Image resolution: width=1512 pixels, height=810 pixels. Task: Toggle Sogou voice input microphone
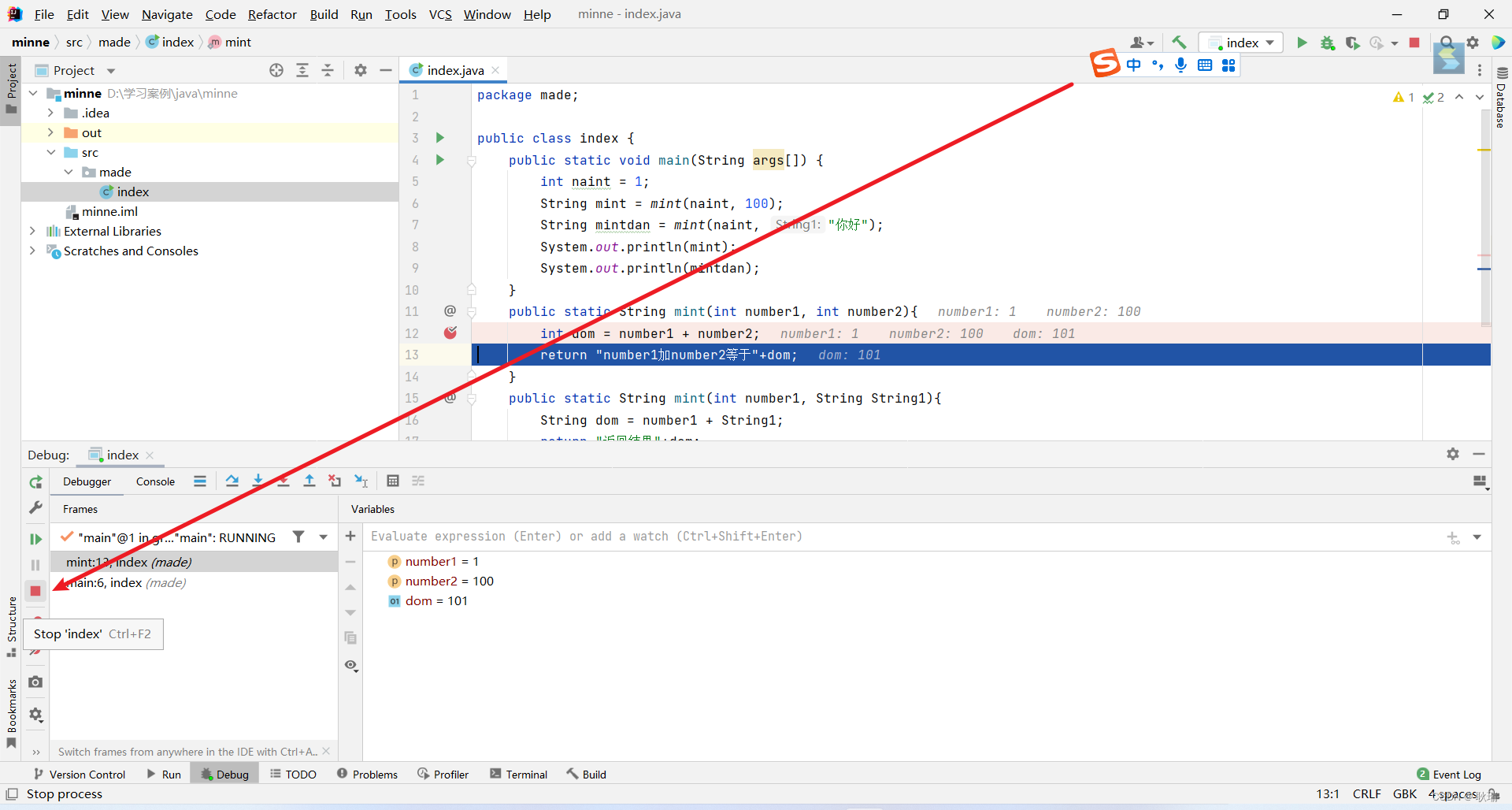tap(1180, 65)
